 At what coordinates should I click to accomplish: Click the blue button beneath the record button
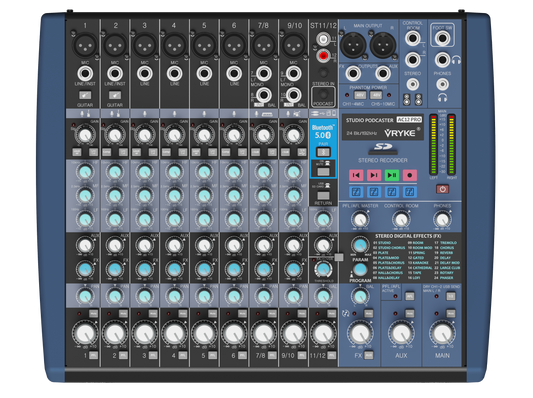(x=410, y=192)
